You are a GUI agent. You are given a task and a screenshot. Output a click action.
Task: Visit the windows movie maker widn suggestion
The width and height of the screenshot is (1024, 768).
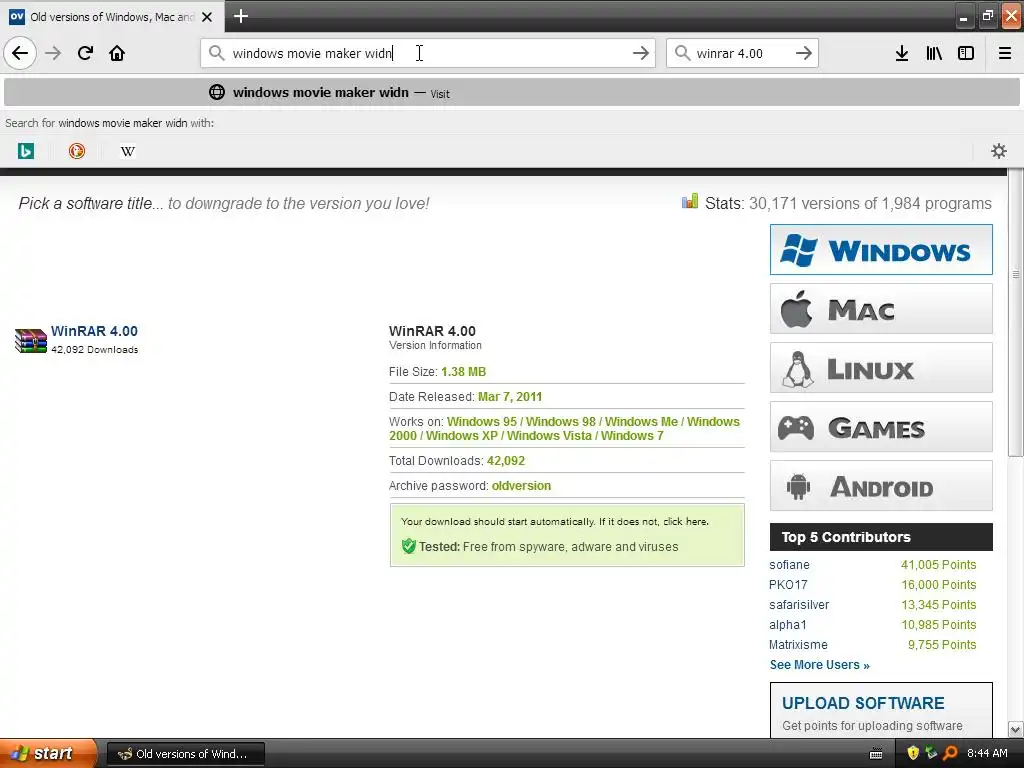(512, 92)
